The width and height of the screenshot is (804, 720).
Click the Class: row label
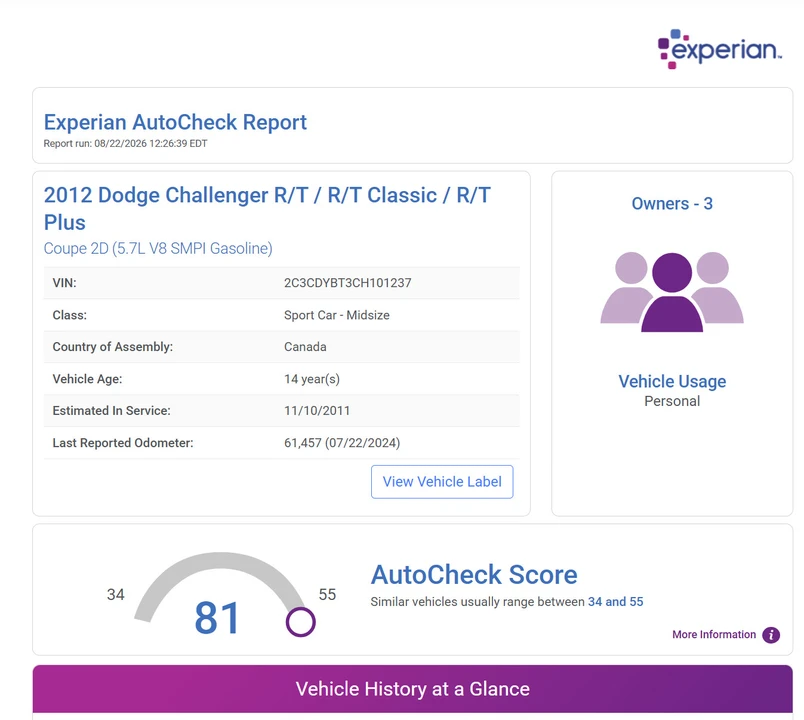click(69, 315)
